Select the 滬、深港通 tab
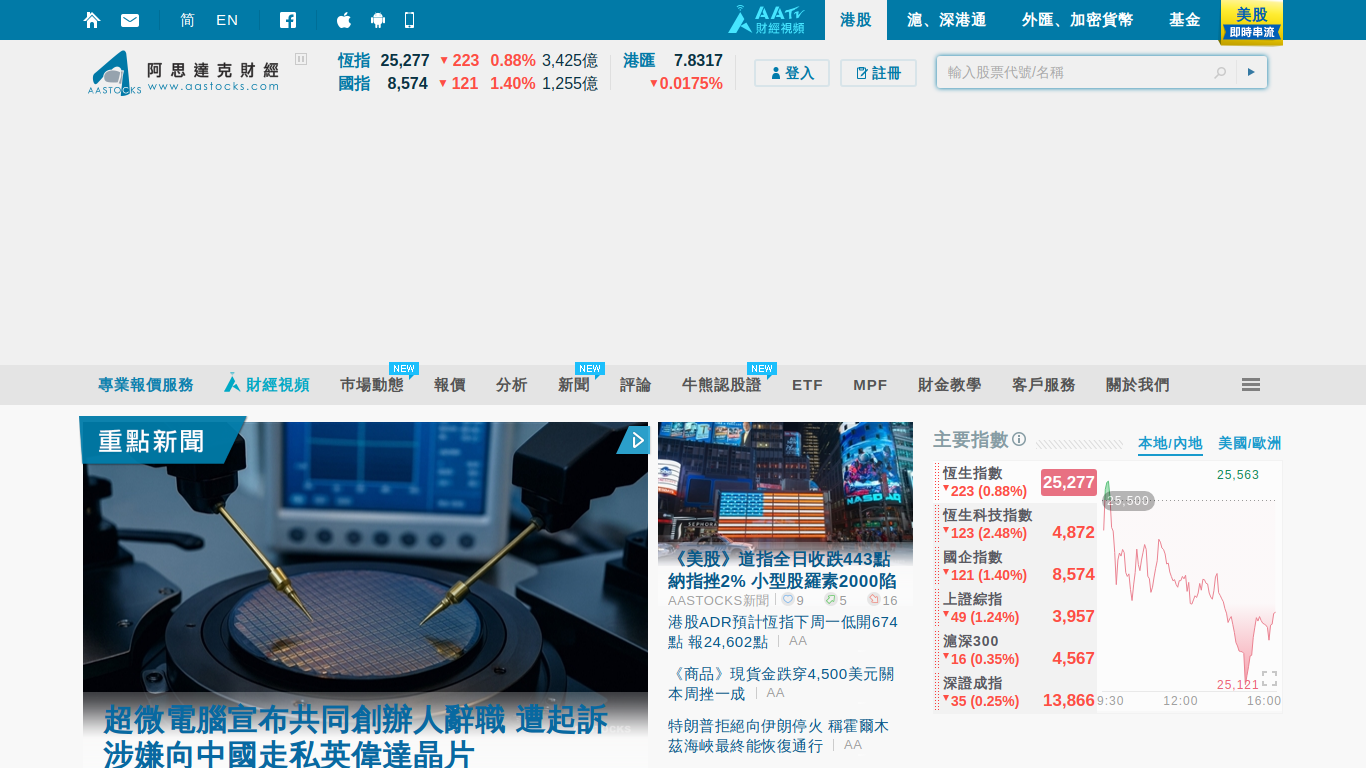Image resolution: width=1366 pixels, height=768 pixels. pos(947,20)
